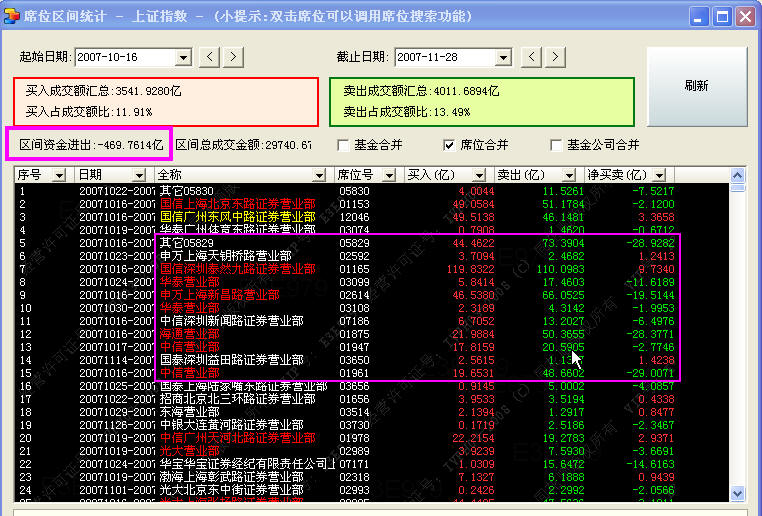Screen dimensions: 762x516
Task: Go to previous start date
Action: 209,57
